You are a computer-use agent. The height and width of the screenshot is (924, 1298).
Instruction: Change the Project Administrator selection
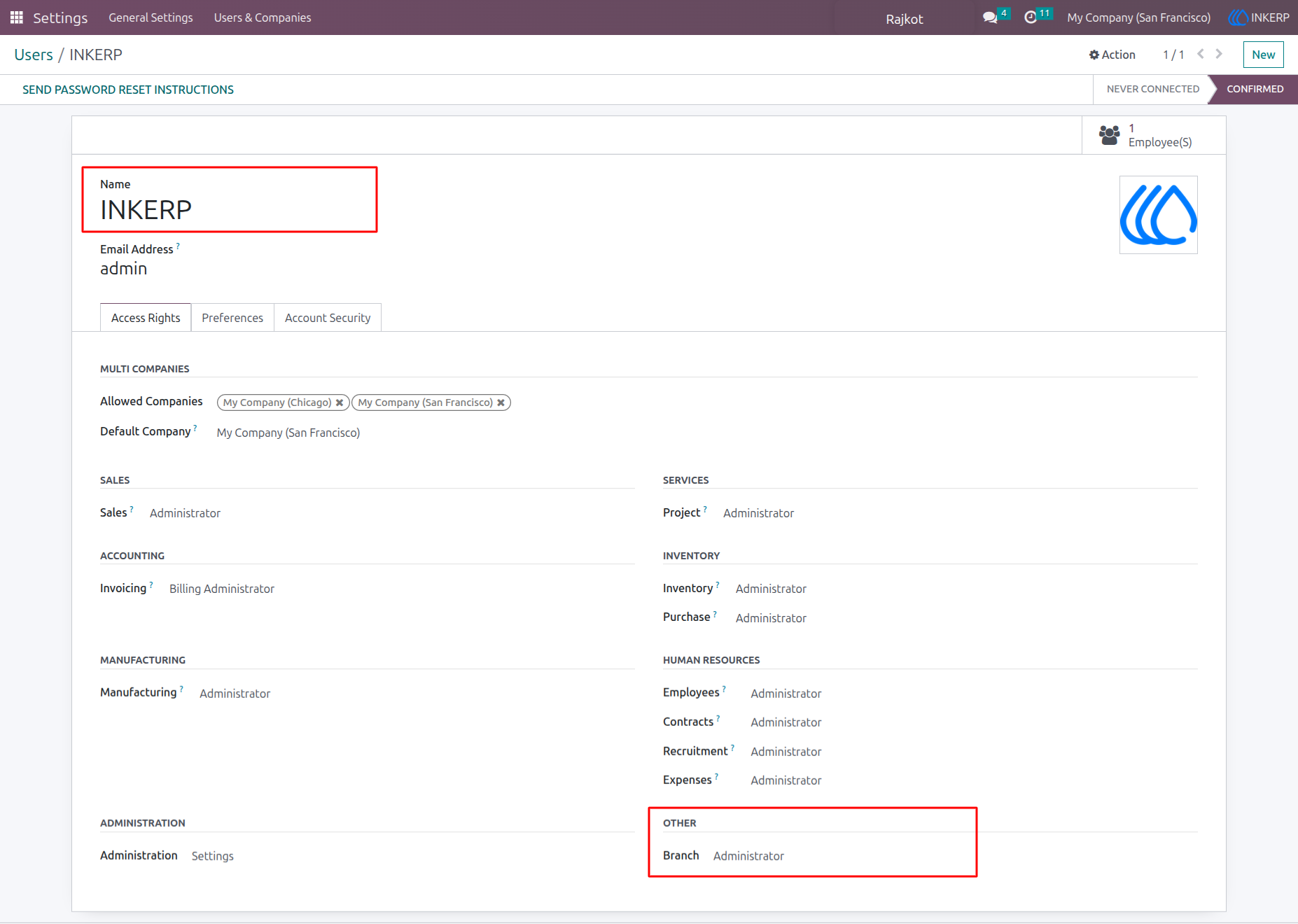[x=758, y=513]
